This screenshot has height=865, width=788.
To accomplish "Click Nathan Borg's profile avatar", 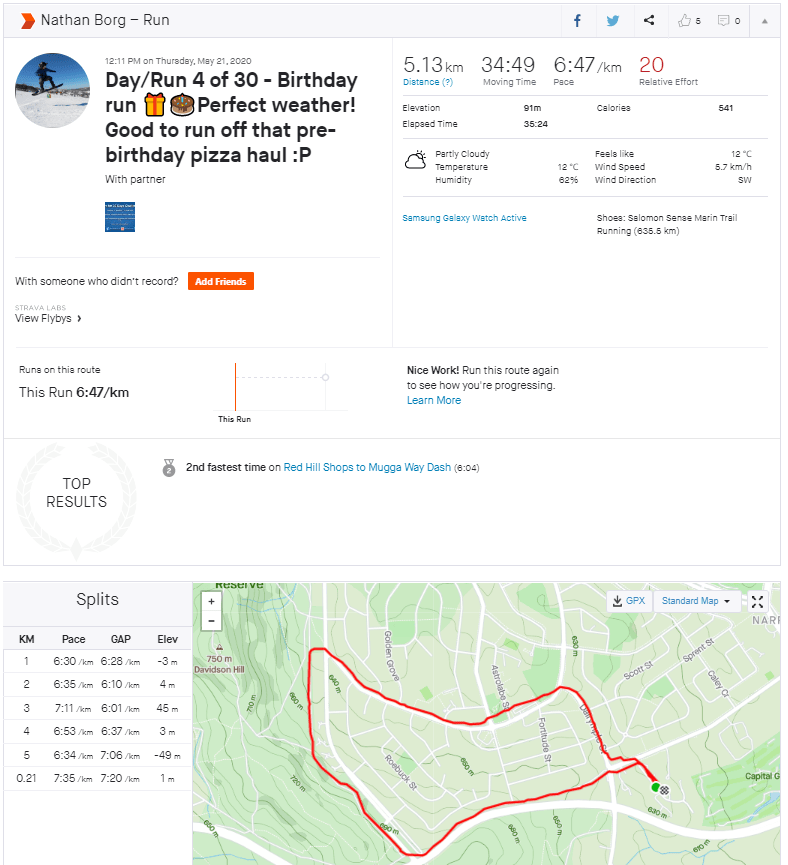I will pyautogui.click(x=53, y=91).
